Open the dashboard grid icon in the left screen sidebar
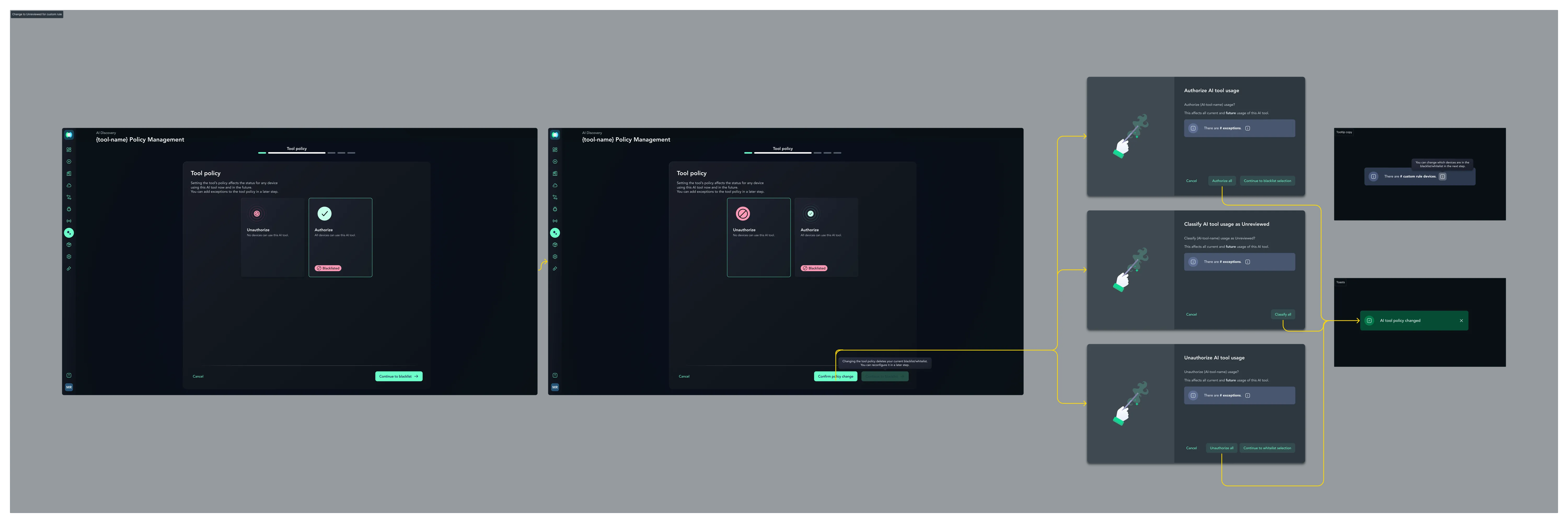 [69, 150]
